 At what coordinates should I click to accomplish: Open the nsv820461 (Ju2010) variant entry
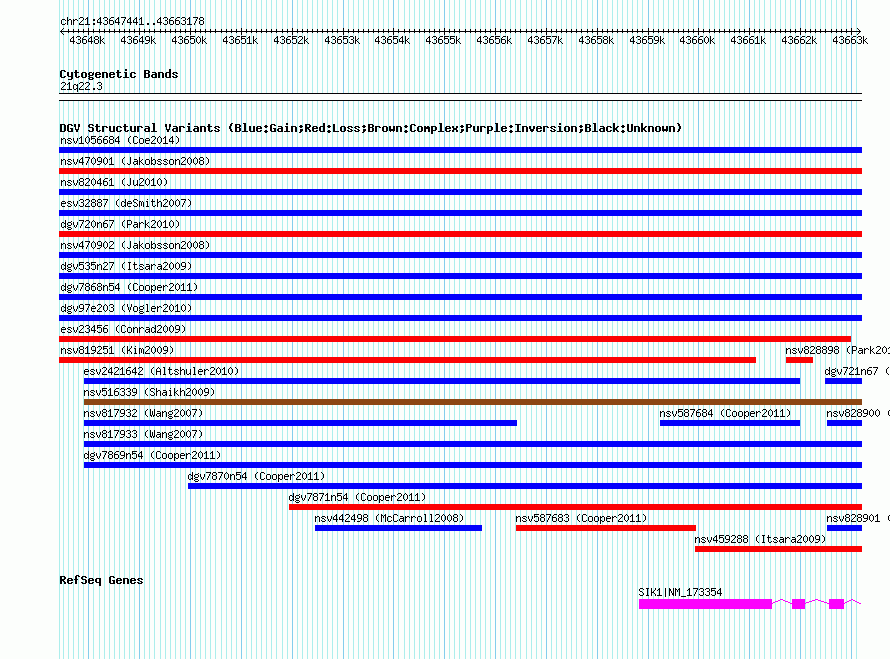pyautogui.click(x=114, y=182)
